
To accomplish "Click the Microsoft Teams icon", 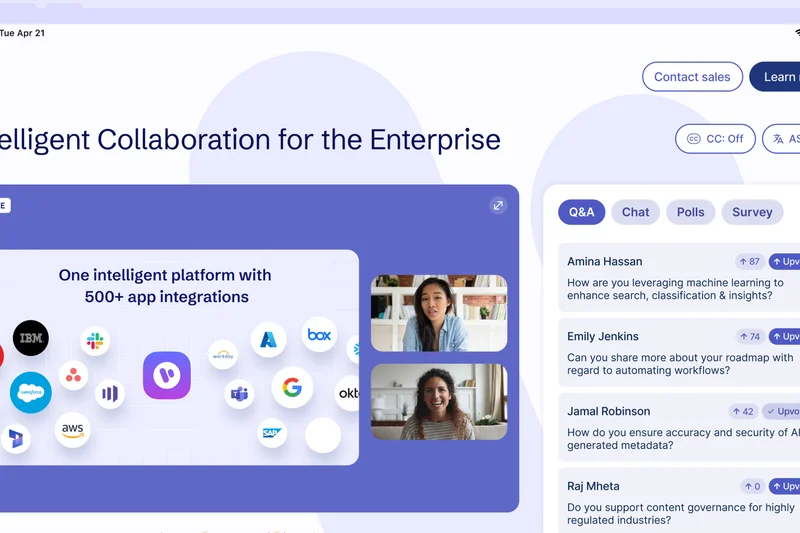I will click(239, 394).
